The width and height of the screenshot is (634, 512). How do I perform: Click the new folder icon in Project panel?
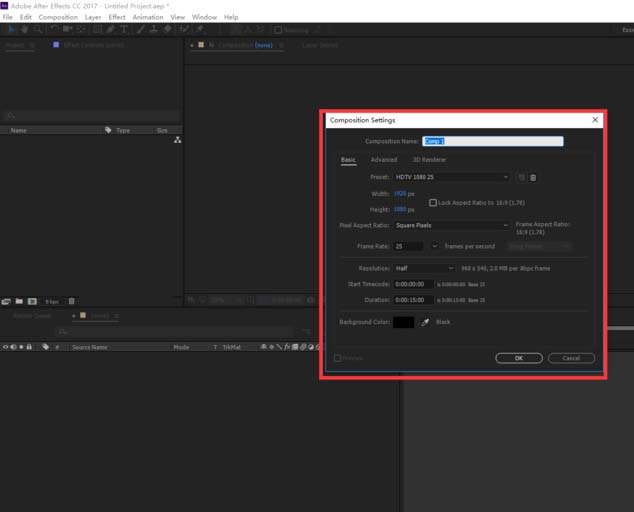(x=19, y=301)
